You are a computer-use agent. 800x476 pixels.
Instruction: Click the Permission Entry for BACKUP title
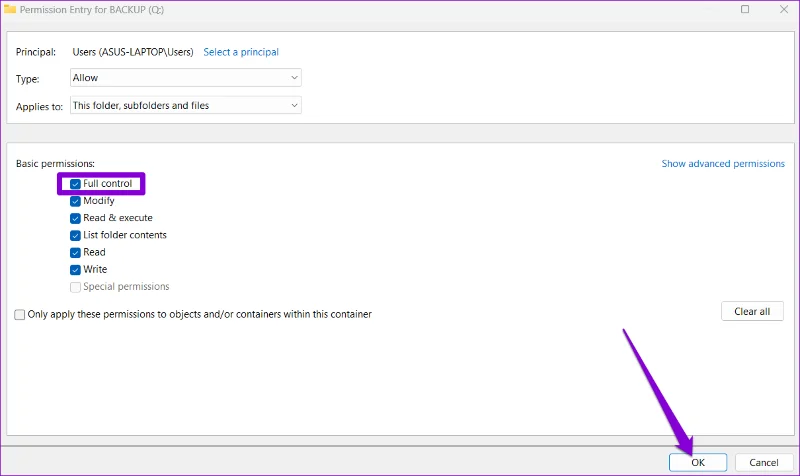(x=92, y=10)
